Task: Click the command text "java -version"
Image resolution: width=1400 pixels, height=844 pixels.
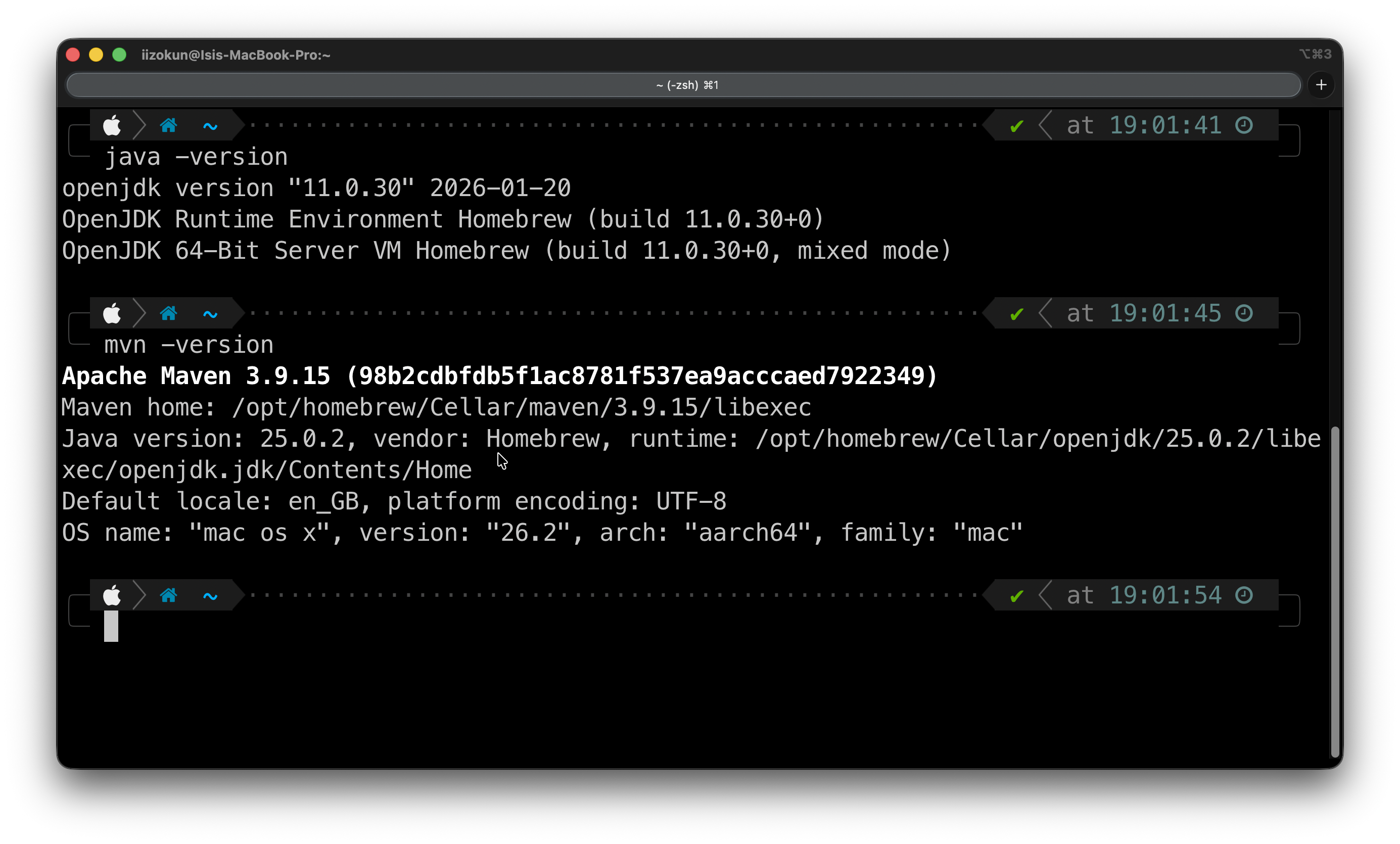Action: 196,157
